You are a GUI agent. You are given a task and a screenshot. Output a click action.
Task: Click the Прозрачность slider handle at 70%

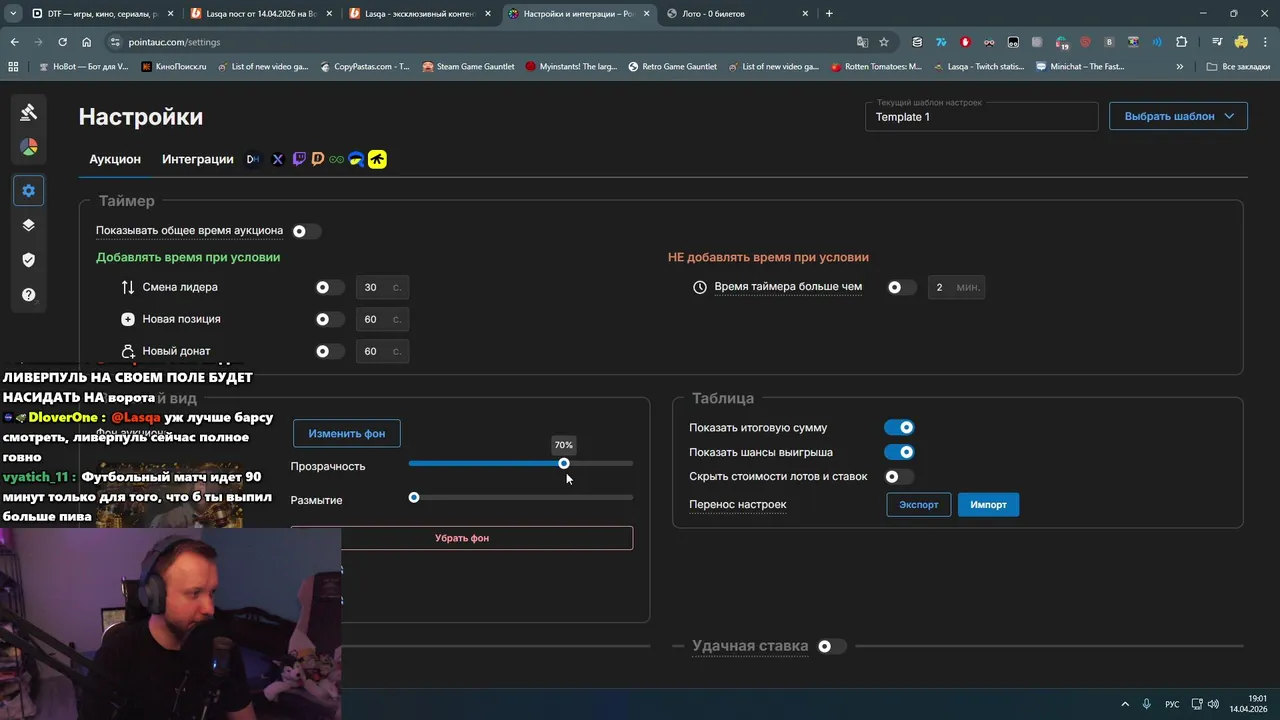pyautogui.click(x=564, y=463)
